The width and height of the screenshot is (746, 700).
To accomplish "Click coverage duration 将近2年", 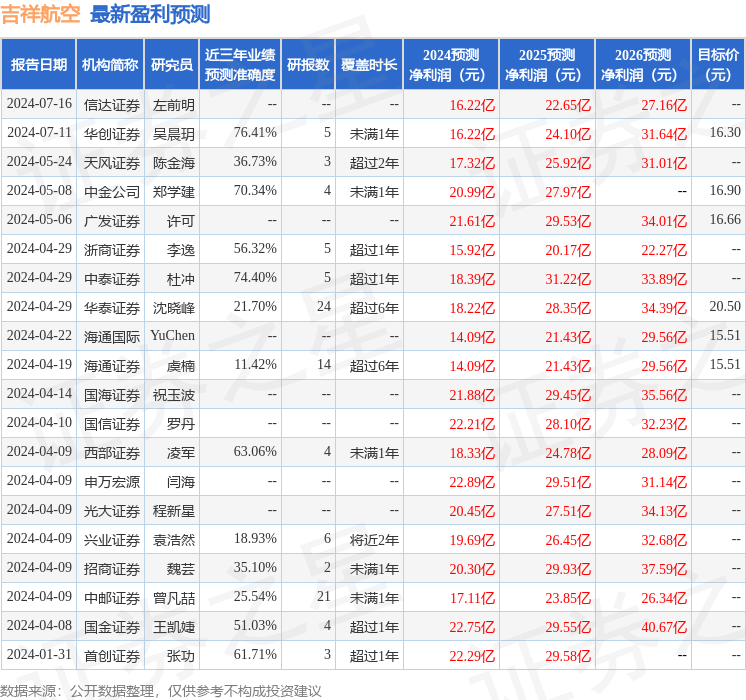I will point(374,540).
